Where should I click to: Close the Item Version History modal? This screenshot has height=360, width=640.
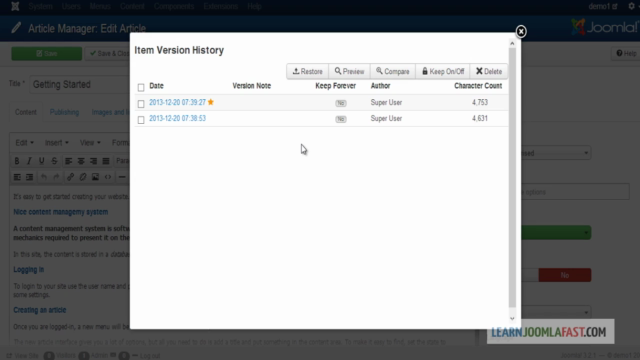pyautogui.click(x=521, y=31)
